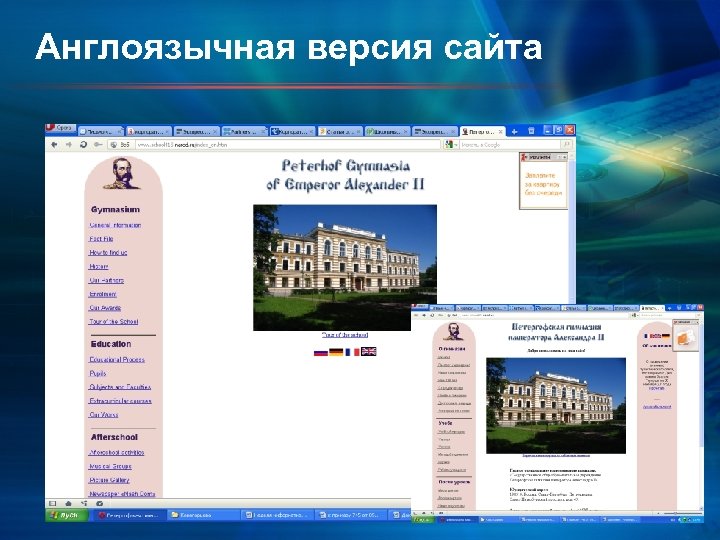Image resolution: width=720 pixels, height=540 pixels.
Task: Open the folder window in the taskbar
Action: pyautogui.click(x=202, y=515)
